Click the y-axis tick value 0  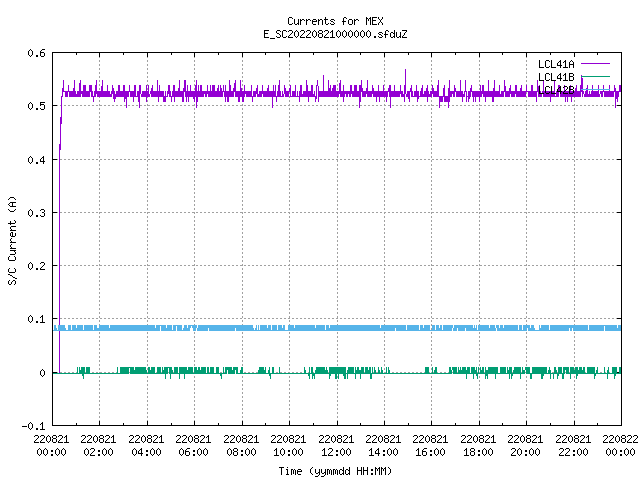pos(42,373)
